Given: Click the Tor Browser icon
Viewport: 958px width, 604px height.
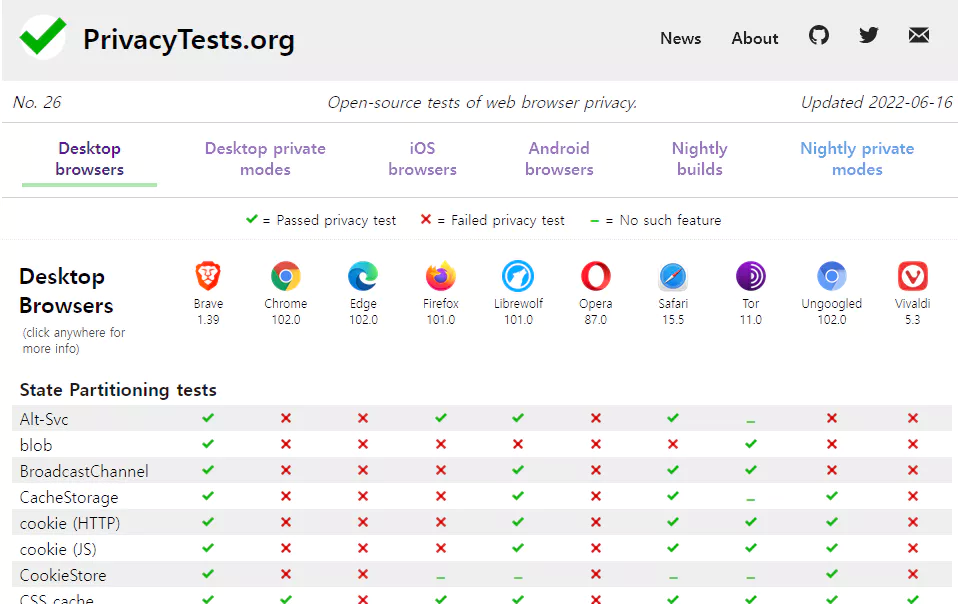Looking at the screenshot, I should click(x=750, y=277).
